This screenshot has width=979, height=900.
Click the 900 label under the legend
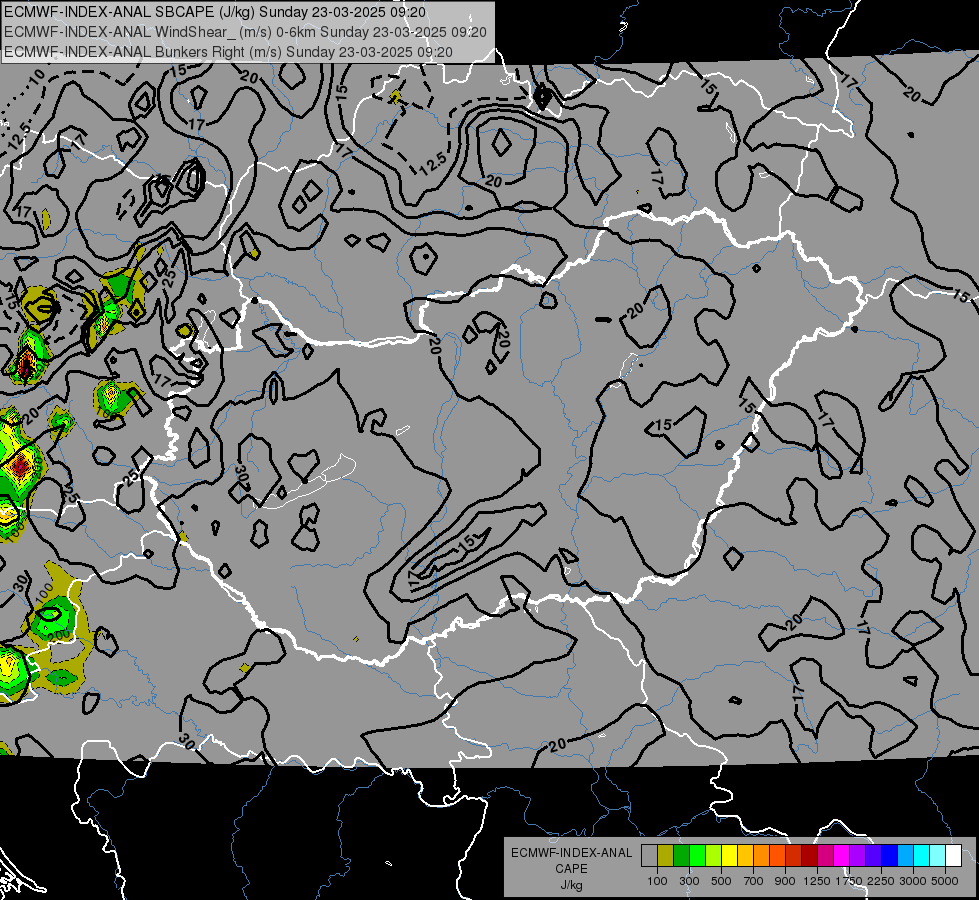785,881
